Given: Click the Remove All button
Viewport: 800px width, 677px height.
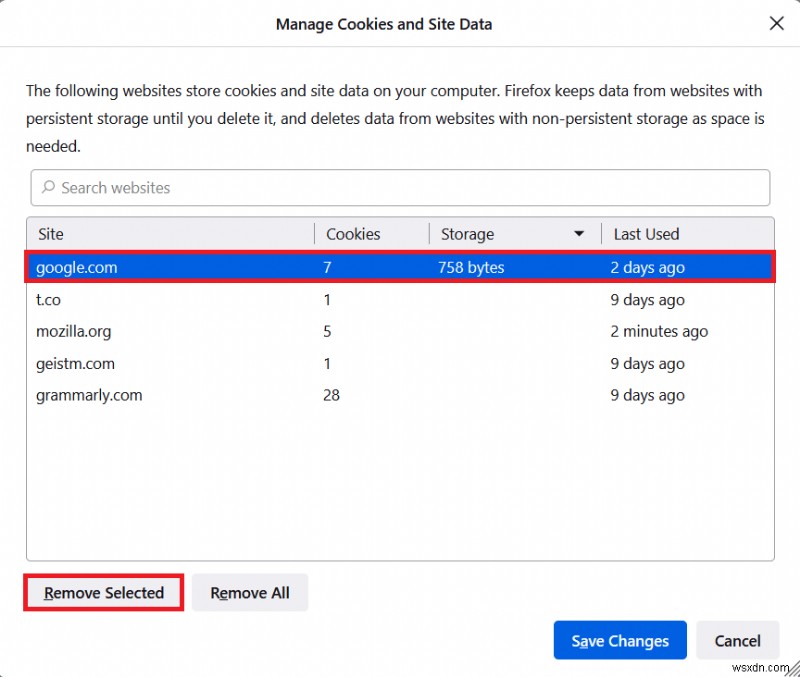Looking at the screenshot, I should tap(249, 592).
